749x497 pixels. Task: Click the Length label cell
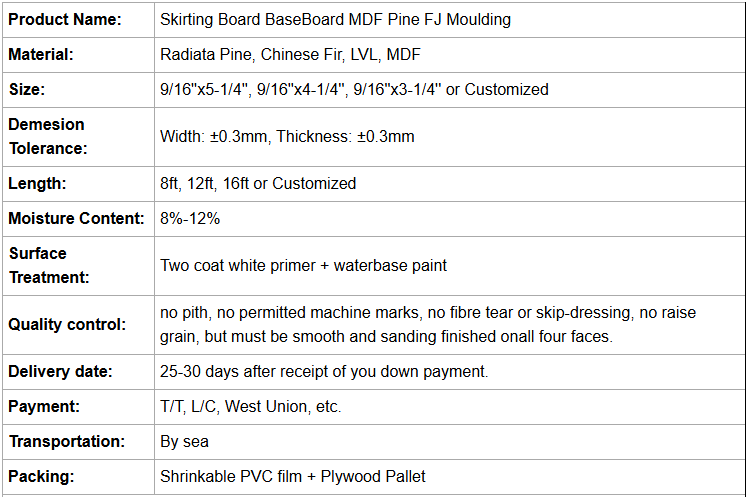point(78,184)
